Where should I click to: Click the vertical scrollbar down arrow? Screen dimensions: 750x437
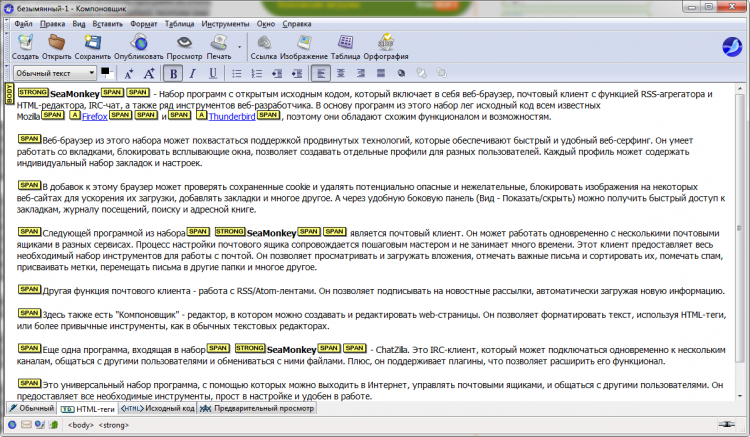click(740, 396)
